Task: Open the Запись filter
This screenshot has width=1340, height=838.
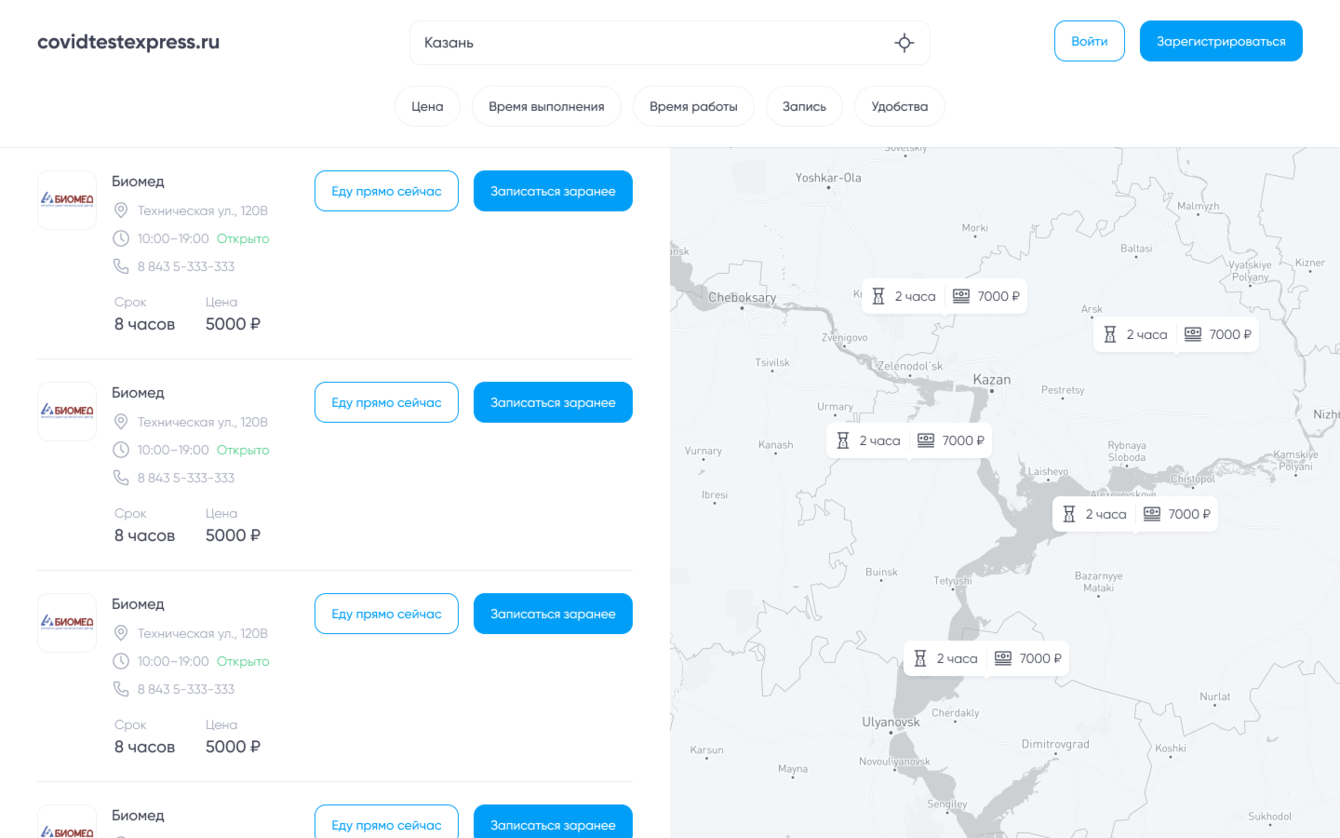Action: click(x=804, y=106)
